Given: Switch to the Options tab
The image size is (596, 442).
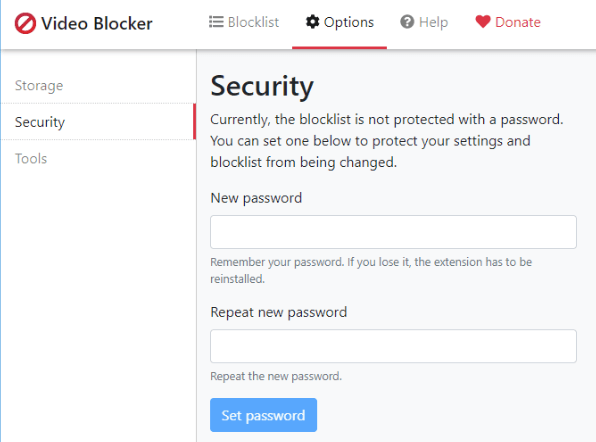Looking at the screenshot, I should pos(339,22).
